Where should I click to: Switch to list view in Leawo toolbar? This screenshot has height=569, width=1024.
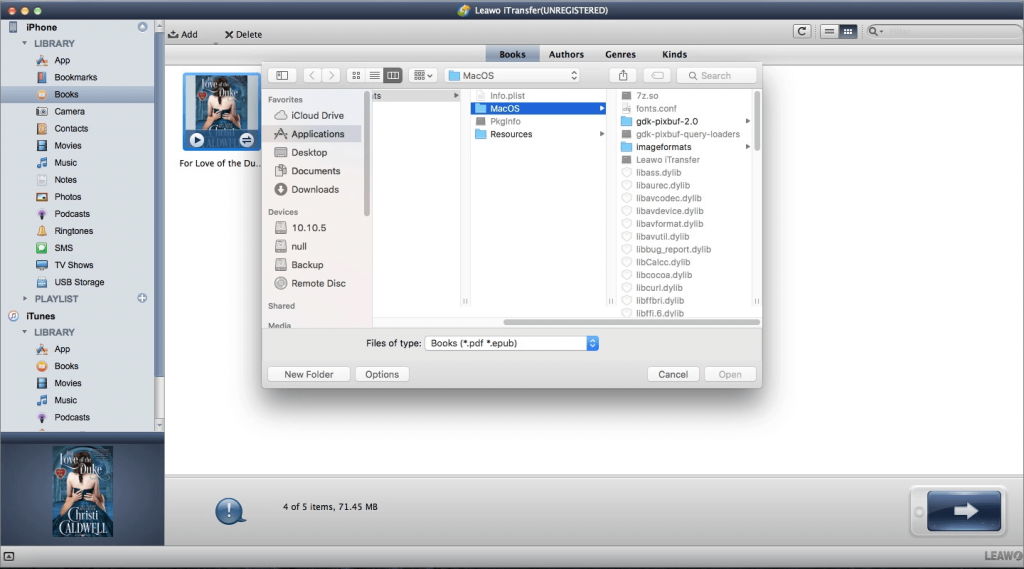click(829, 31)
